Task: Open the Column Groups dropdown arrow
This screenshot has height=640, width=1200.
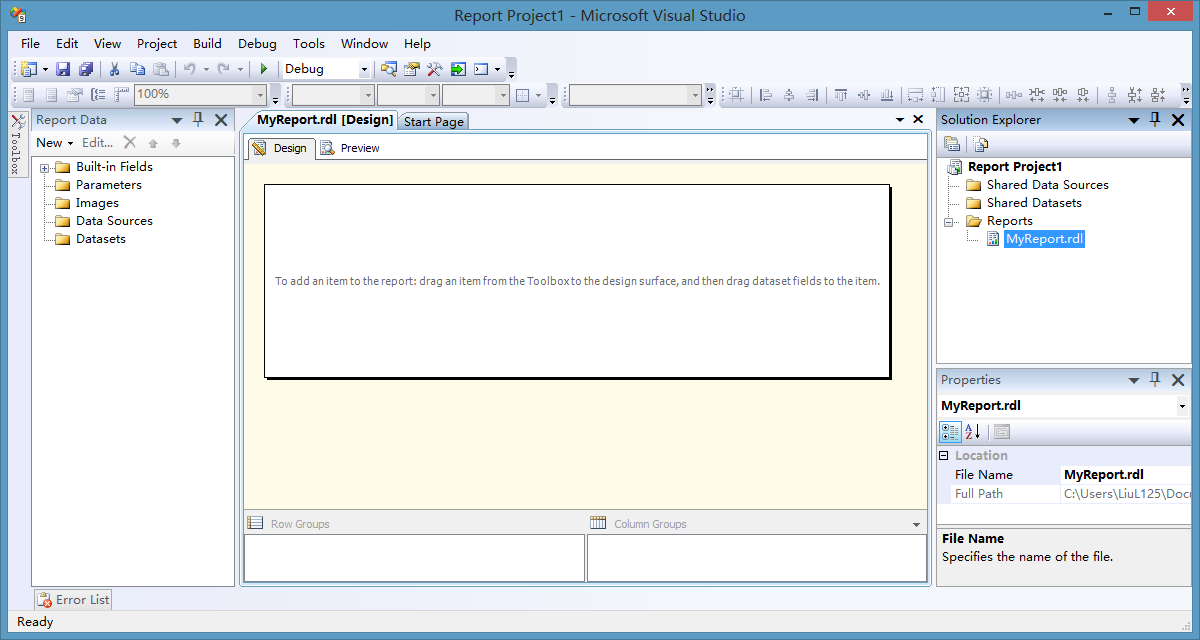Action: pyautogui.click(x=917, y=524)
